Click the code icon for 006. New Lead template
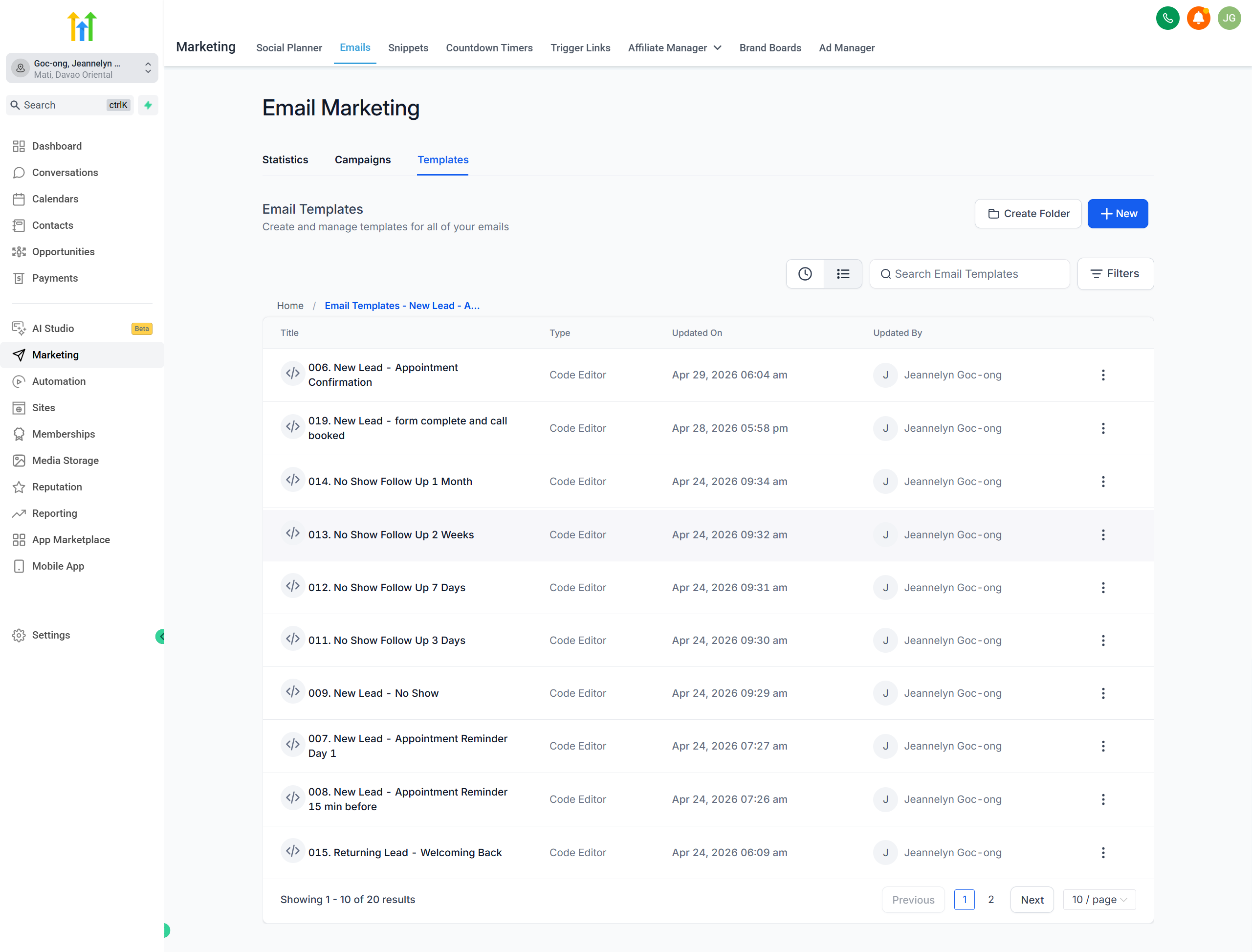The width and height of the screenshot is (1252, 952). click(292, 374)
